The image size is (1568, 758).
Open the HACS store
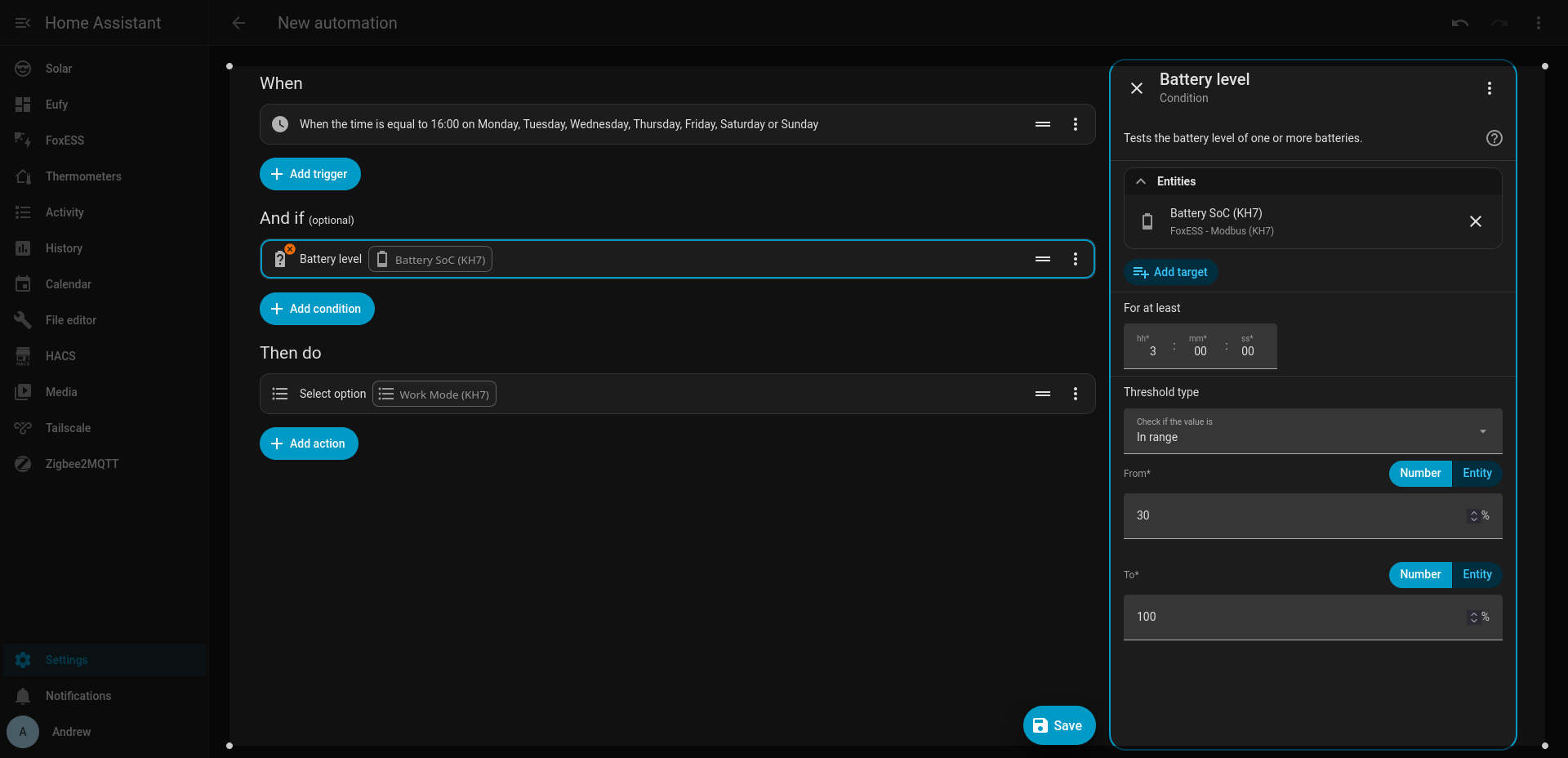coord(105,356)
